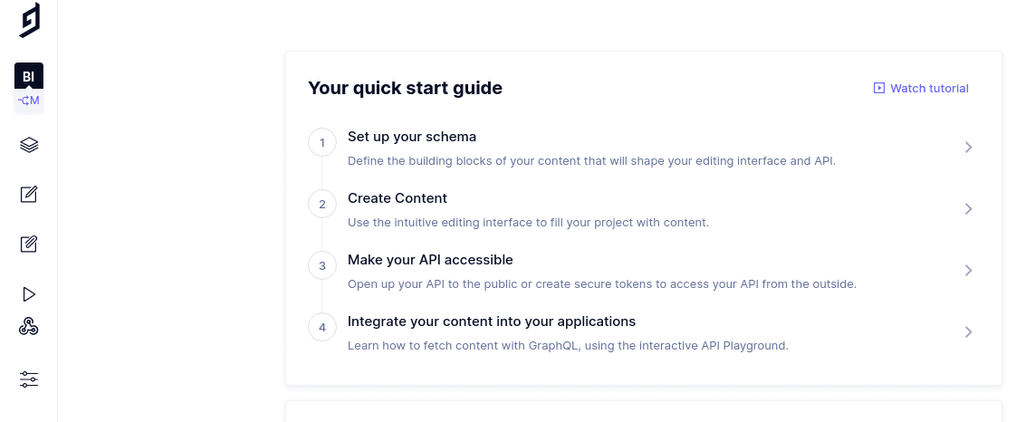Open the Set up your schema title
1024x422 pixels.
[411, 136]
